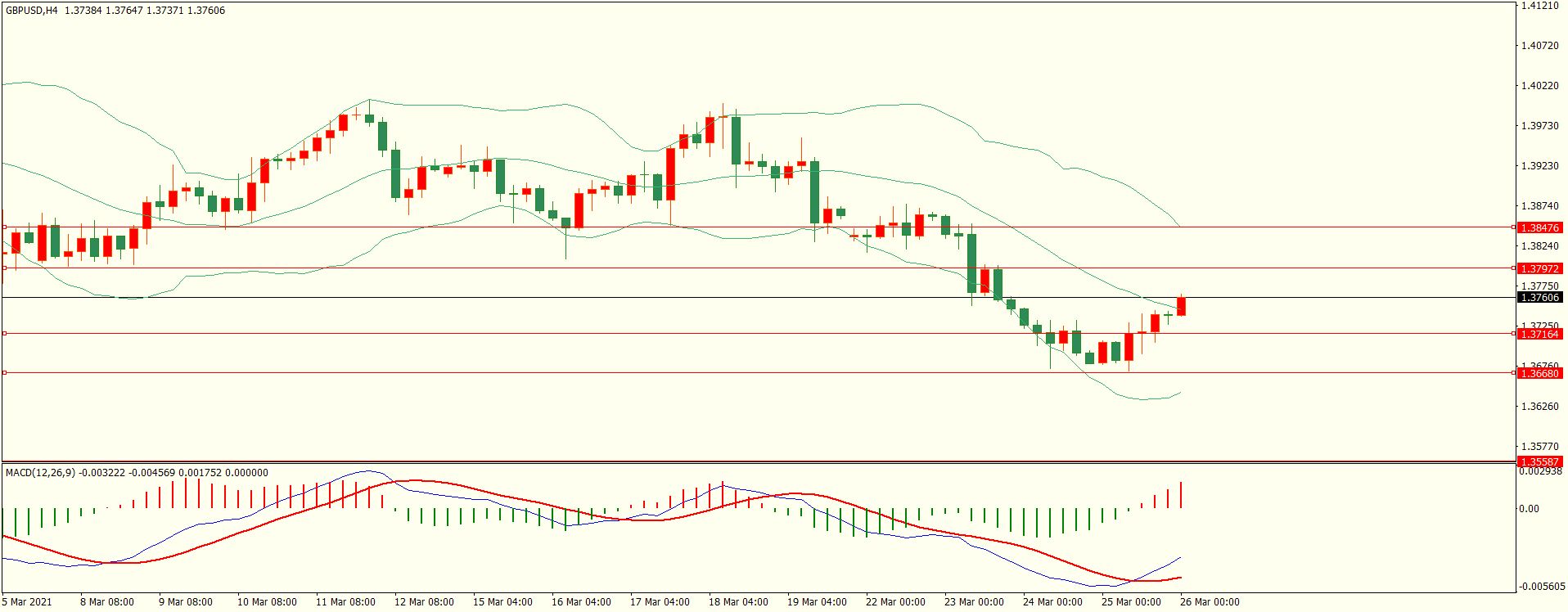Screen dimensions: 1568x612
Task: Click the 10 Mar 08:00 time label
Action: (267, 602)
